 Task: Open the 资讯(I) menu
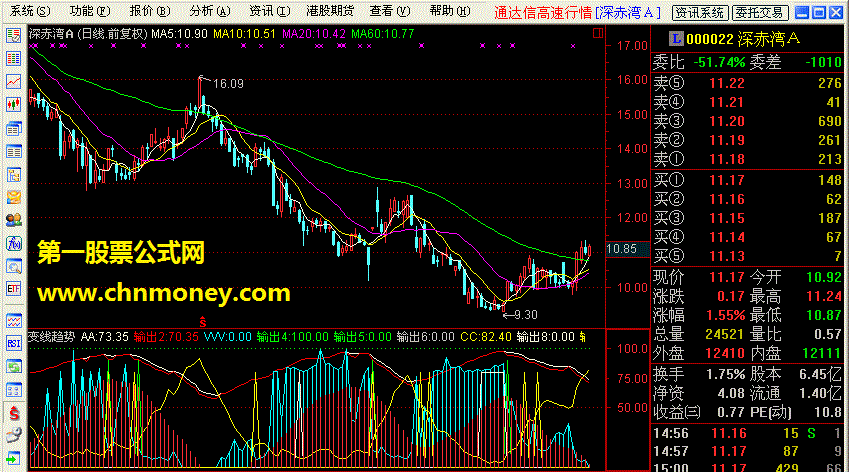pyautogui.click(x=269, y=11)
